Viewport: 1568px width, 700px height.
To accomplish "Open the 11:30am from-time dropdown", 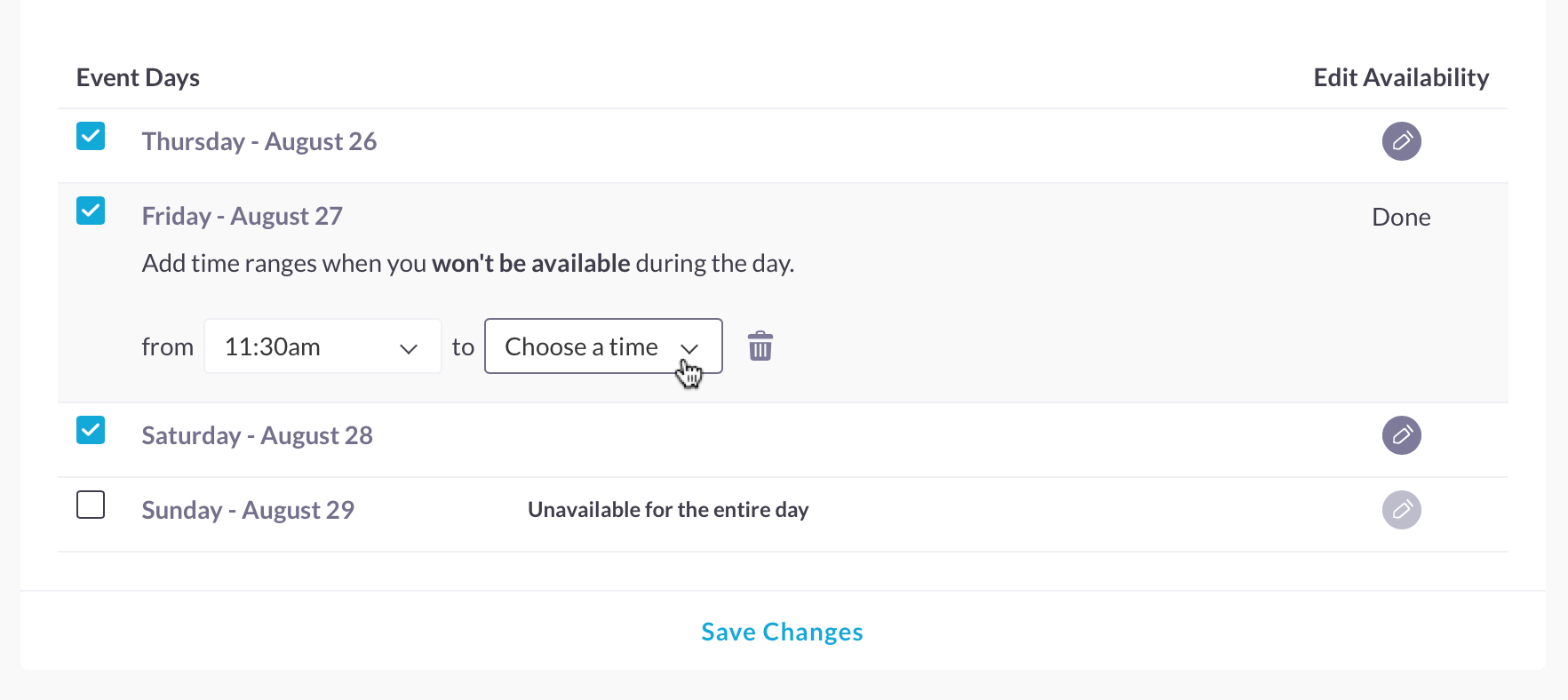I will click(322, 346).
